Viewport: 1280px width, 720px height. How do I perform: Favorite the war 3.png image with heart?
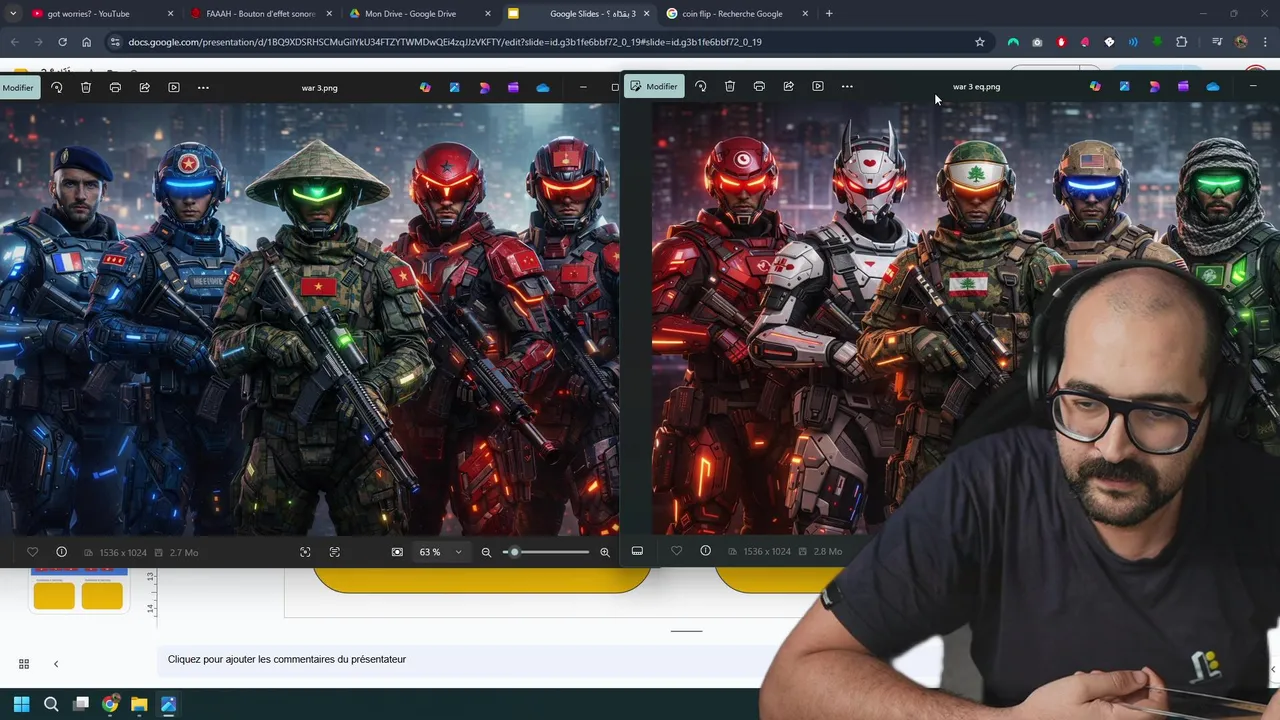click(32, 552)
